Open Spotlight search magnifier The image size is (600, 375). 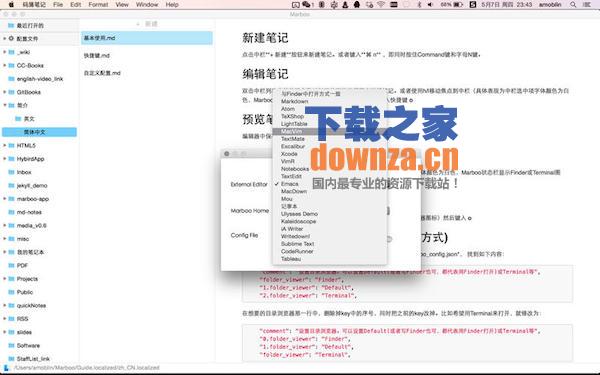point(573,5)
